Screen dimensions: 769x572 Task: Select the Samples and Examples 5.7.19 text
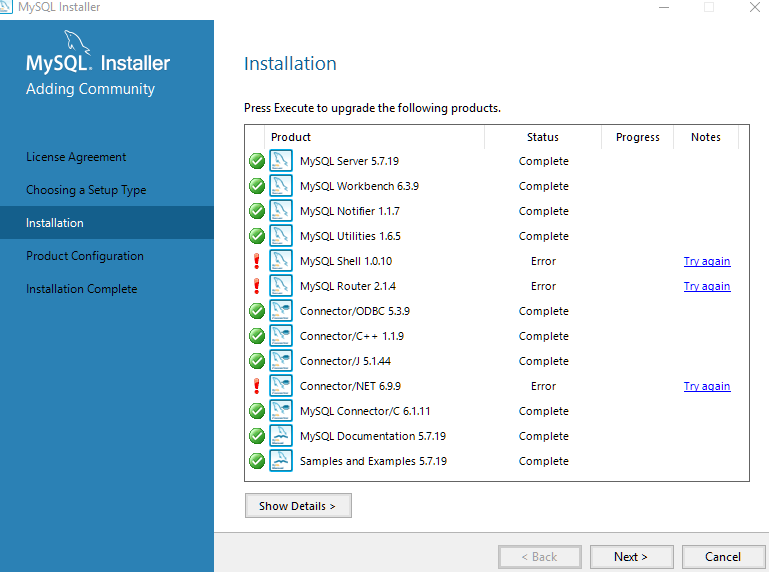click(373, 461)
